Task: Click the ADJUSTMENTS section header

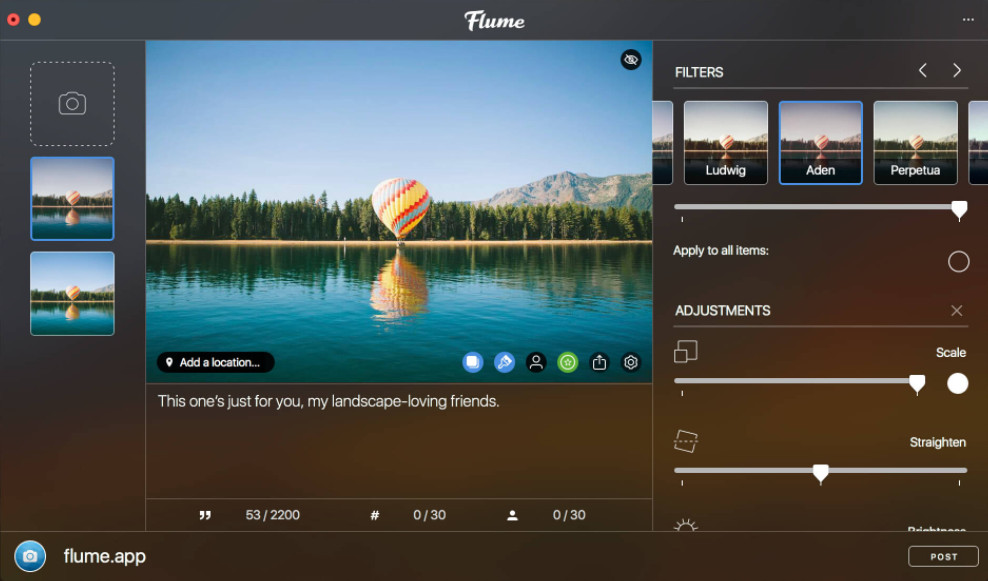Action: click(723, 311)
